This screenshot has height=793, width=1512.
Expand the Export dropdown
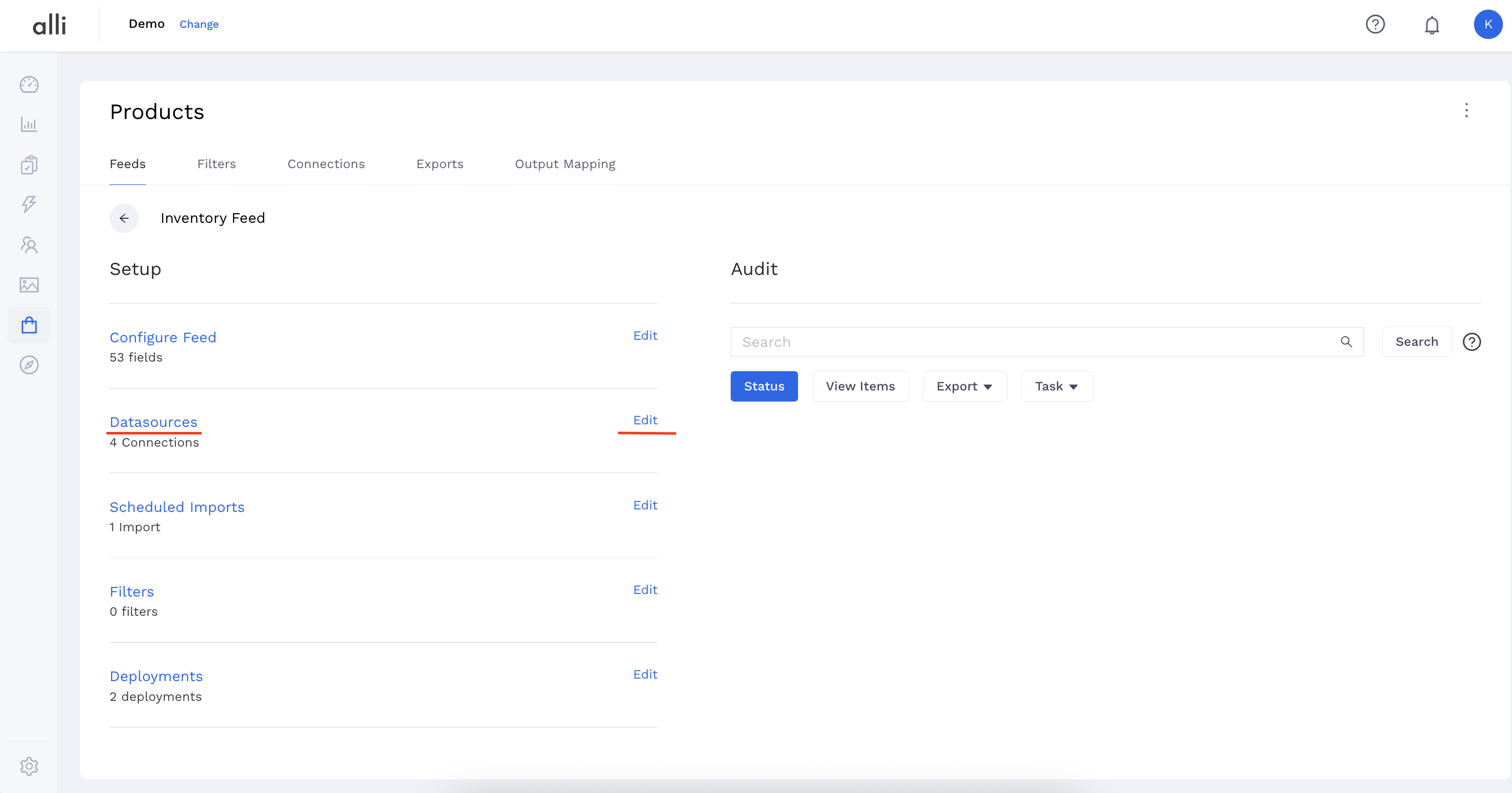tap(964, 386)
